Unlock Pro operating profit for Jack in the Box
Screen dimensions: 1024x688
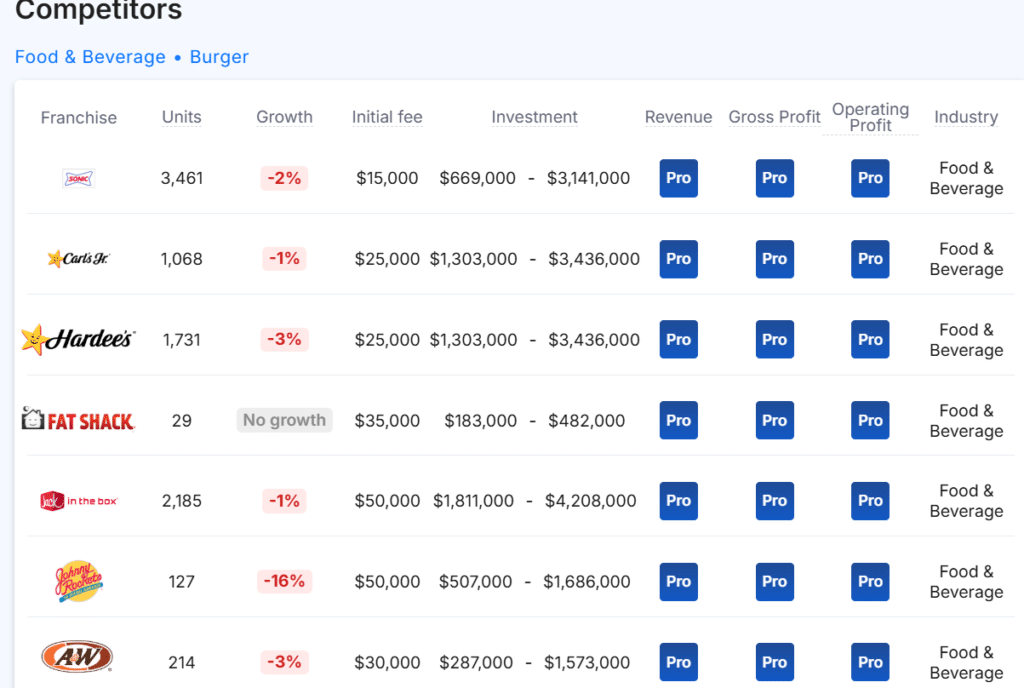[x=870, y=501]
